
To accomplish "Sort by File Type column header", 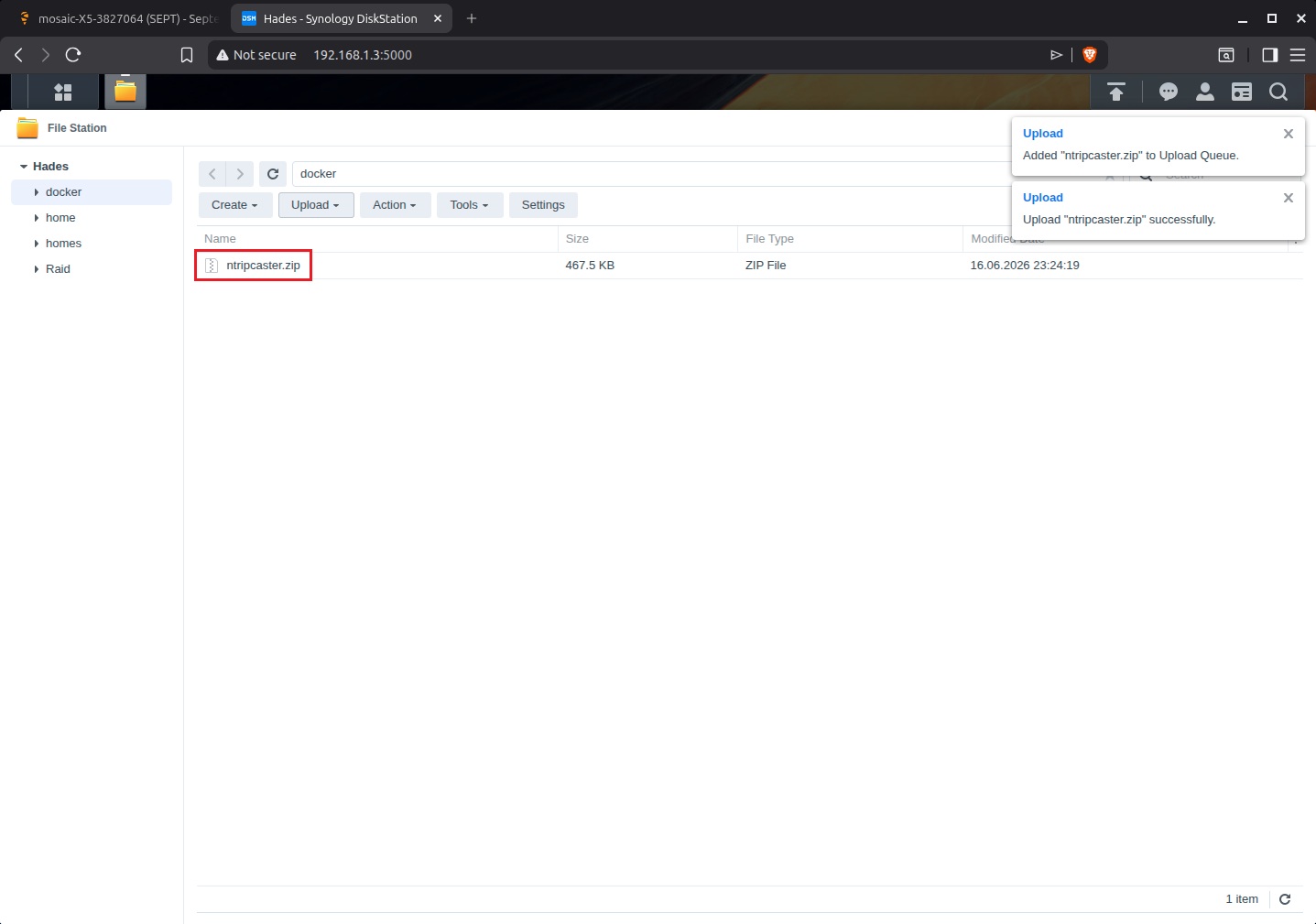I will coord(850,239).
